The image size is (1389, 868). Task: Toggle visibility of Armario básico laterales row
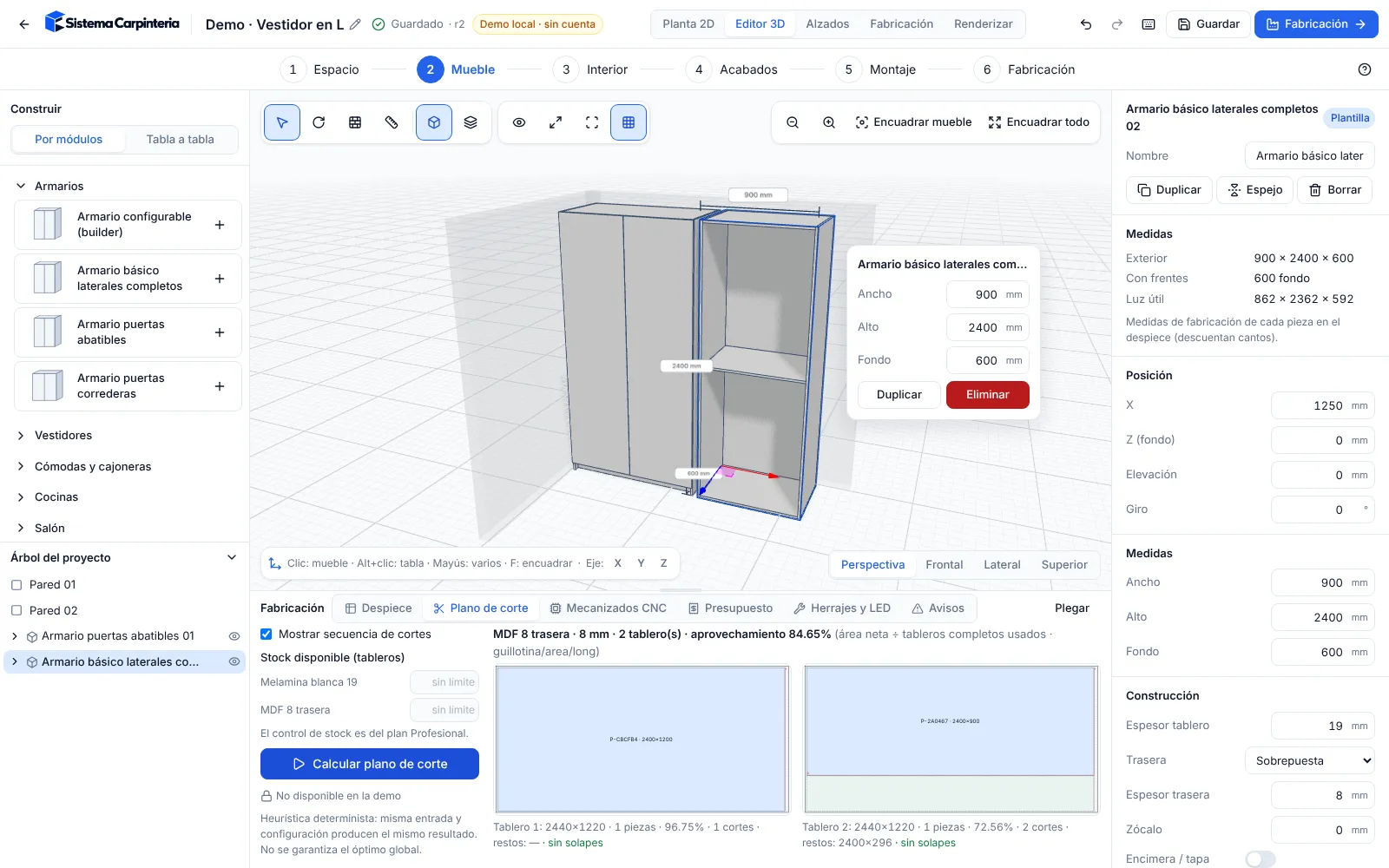pyautogui.click(x=234, y=662)
